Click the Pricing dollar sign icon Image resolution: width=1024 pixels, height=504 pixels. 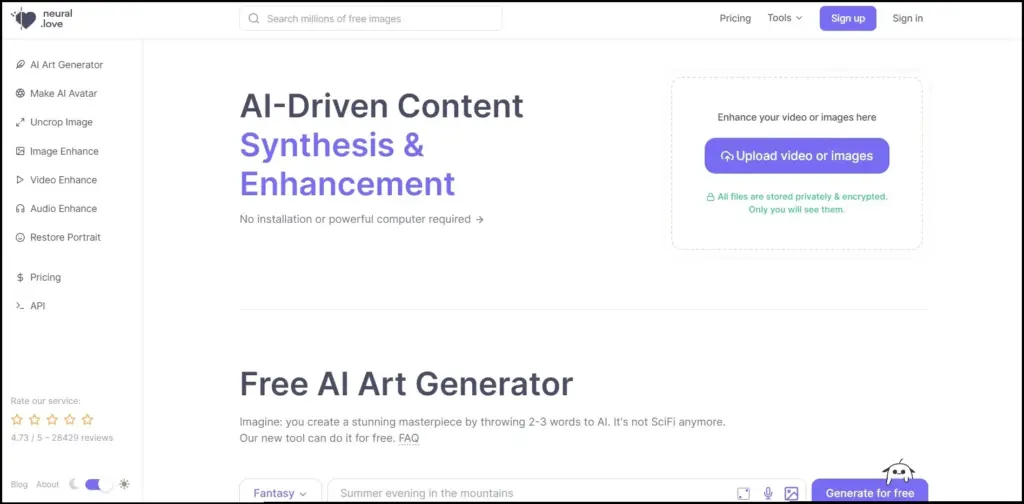(20, 277)
